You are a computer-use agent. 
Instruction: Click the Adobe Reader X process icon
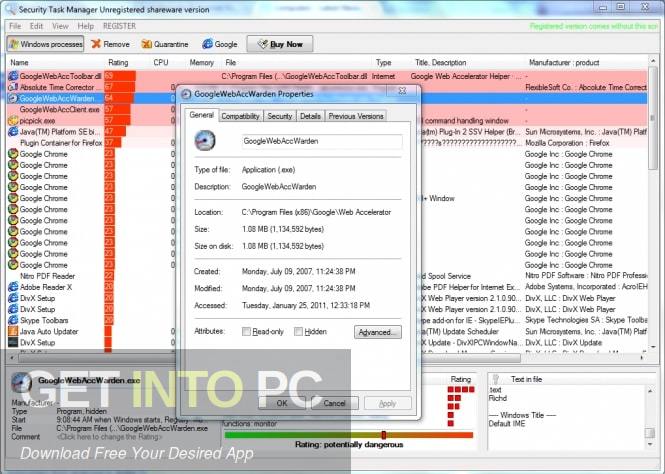(13, 286)
